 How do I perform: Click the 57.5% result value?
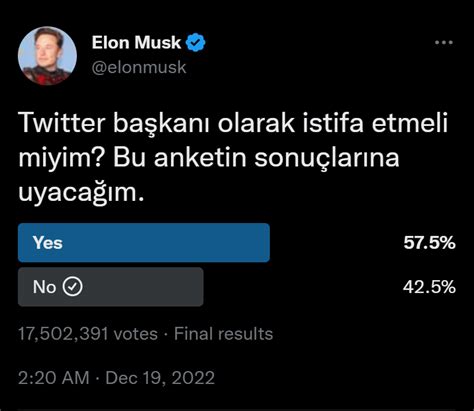click(429, 243)
